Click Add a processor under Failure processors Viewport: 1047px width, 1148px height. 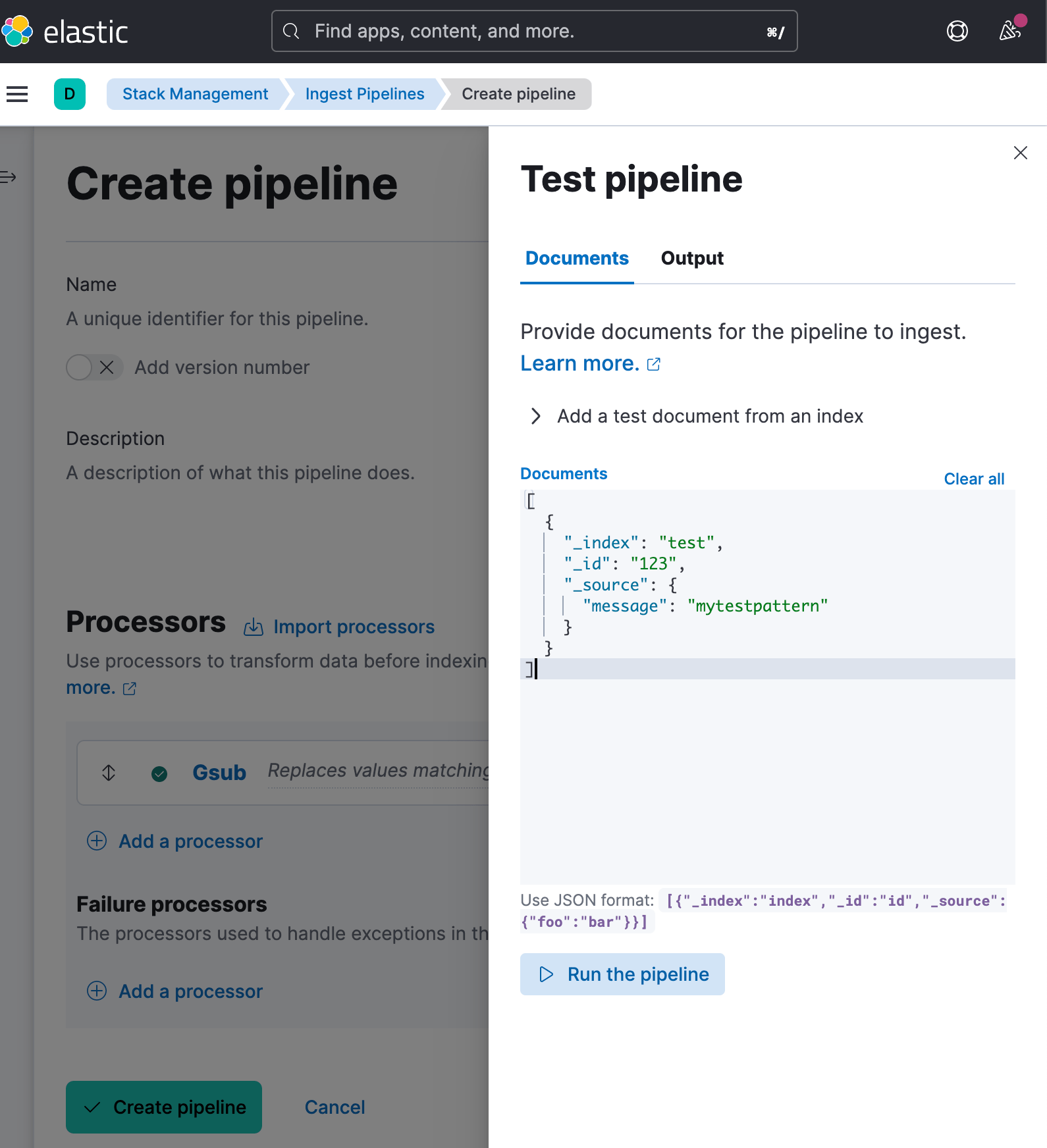[x=190, y=991]
